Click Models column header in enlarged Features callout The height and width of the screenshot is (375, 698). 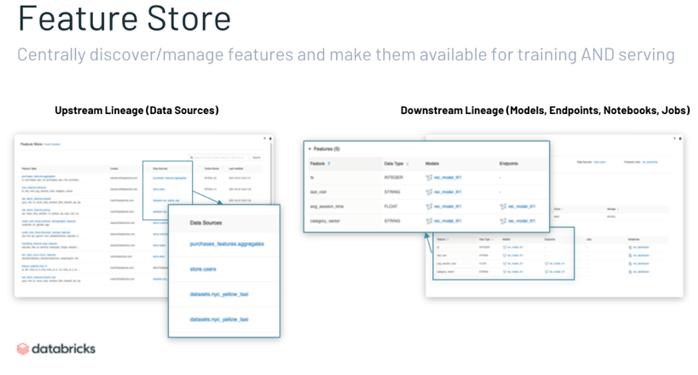[432, 163]
